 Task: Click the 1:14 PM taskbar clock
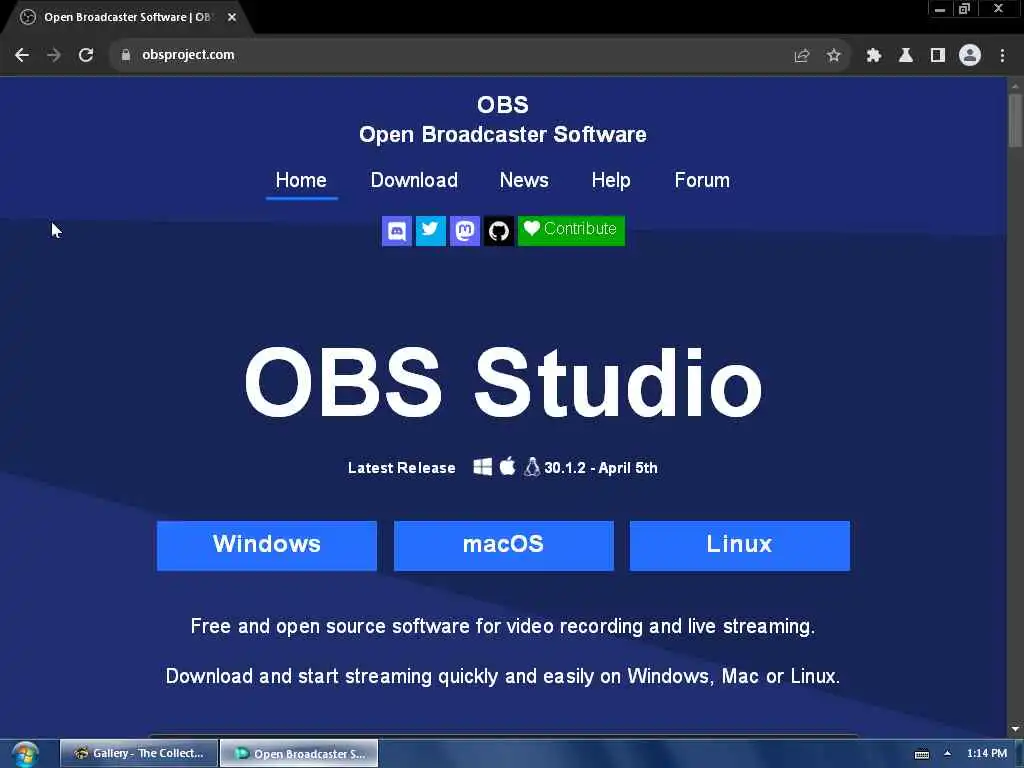point(987,754)
